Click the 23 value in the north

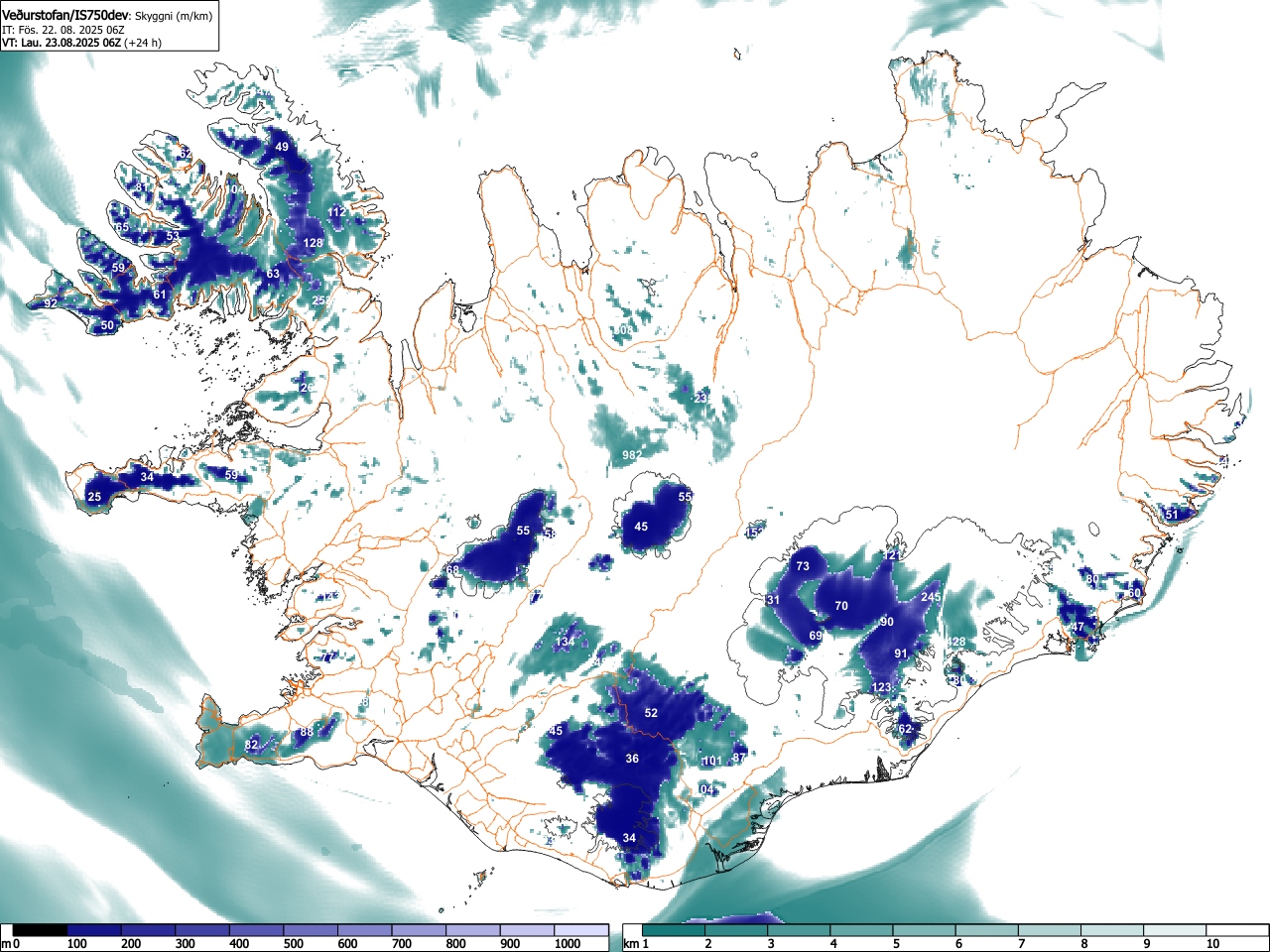tap(699, 398)
